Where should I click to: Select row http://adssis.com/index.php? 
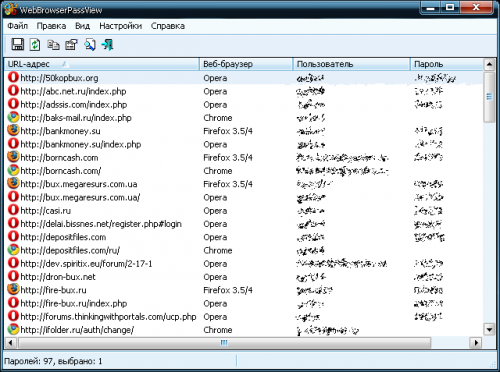(x=244, y=104)
